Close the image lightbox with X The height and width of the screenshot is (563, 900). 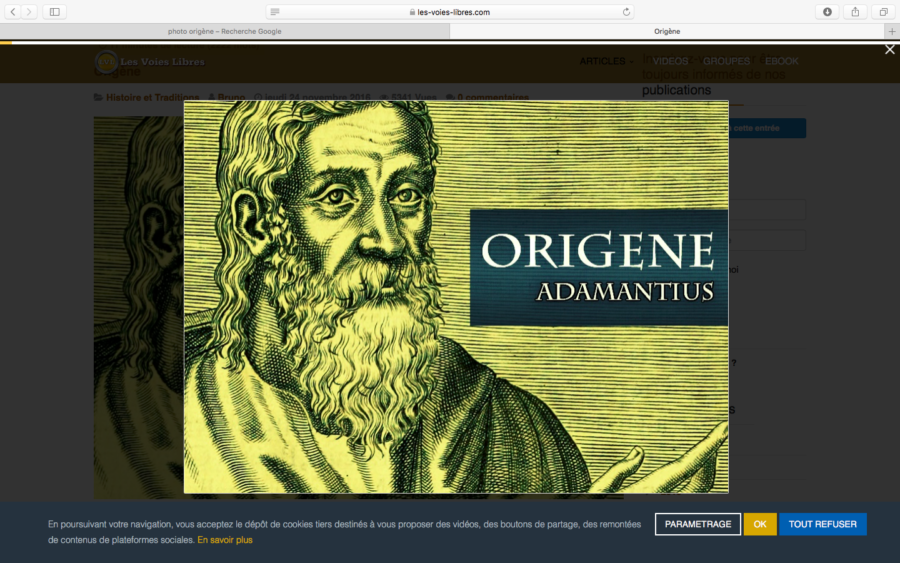[x=890, y=50]
